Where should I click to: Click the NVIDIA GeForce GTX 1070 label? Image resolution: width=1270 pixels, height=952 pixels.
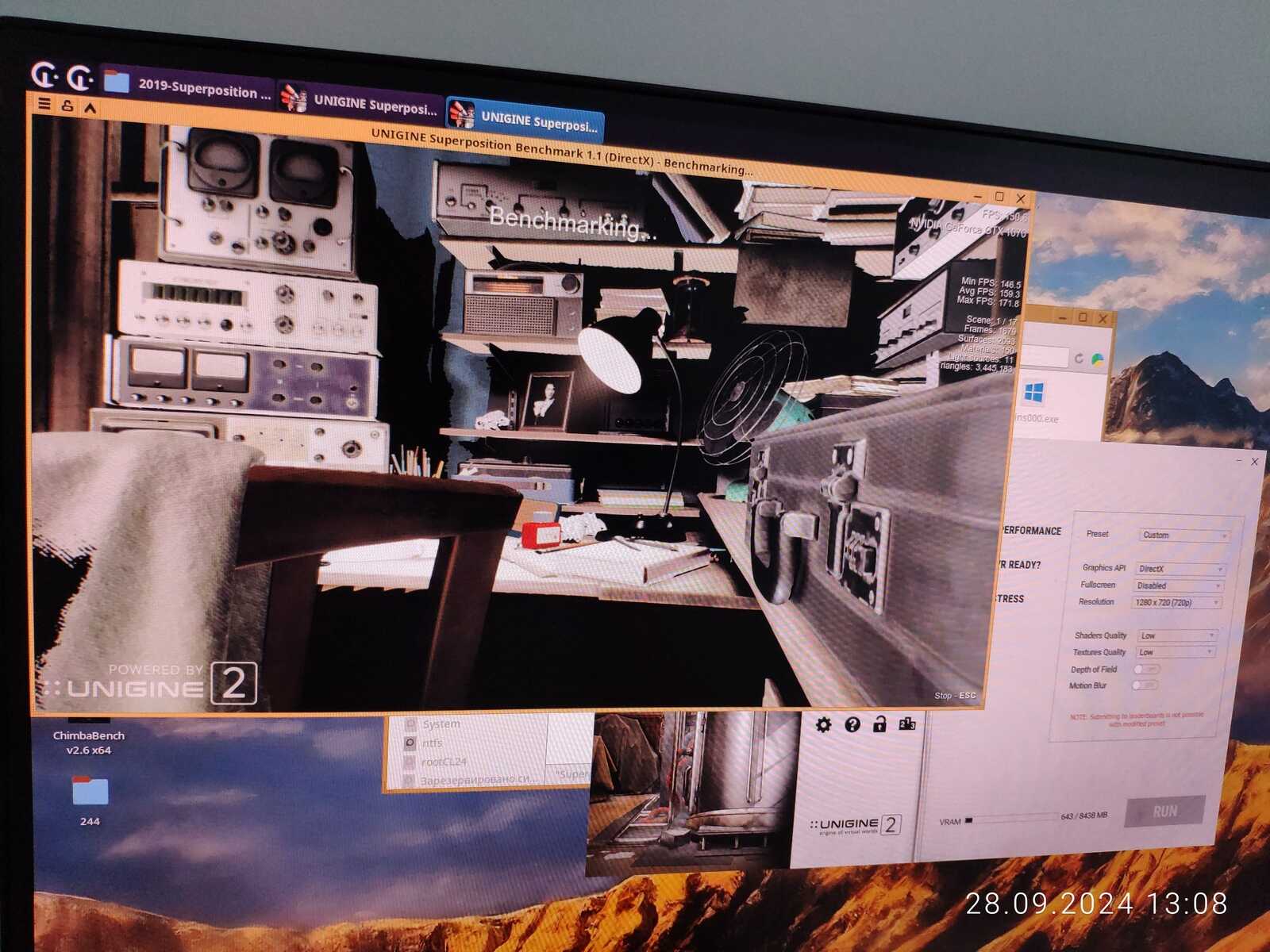967,228
